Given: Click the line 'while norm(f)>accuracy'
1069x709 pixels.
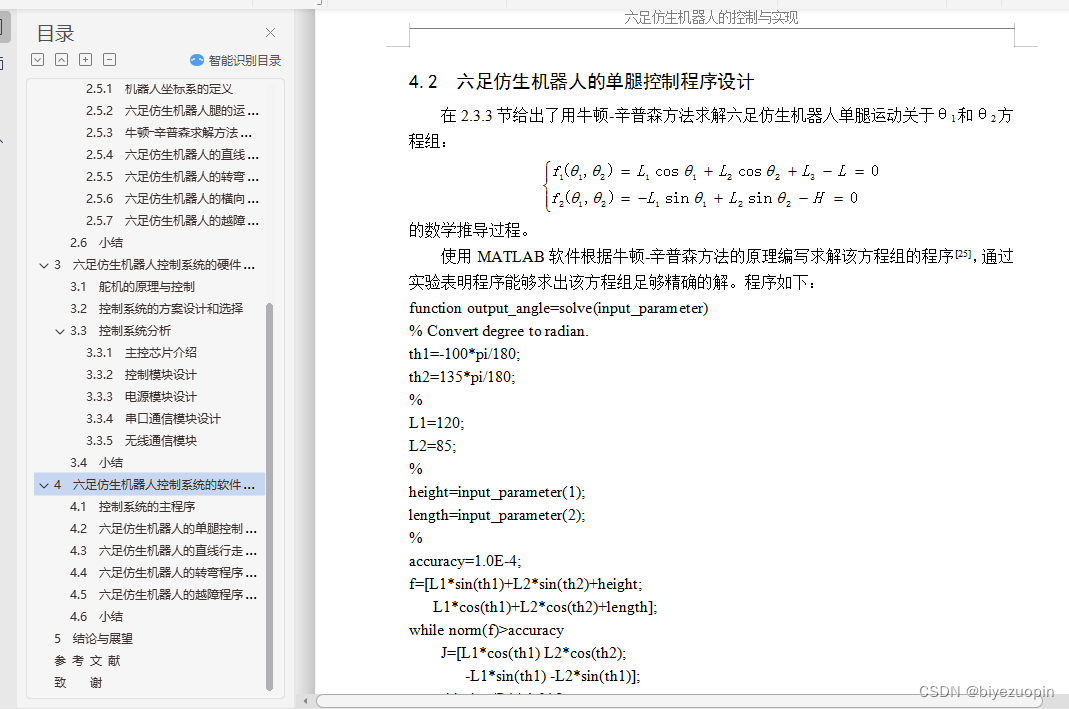Looking at the screenshot, I should [x=486, y=630].
